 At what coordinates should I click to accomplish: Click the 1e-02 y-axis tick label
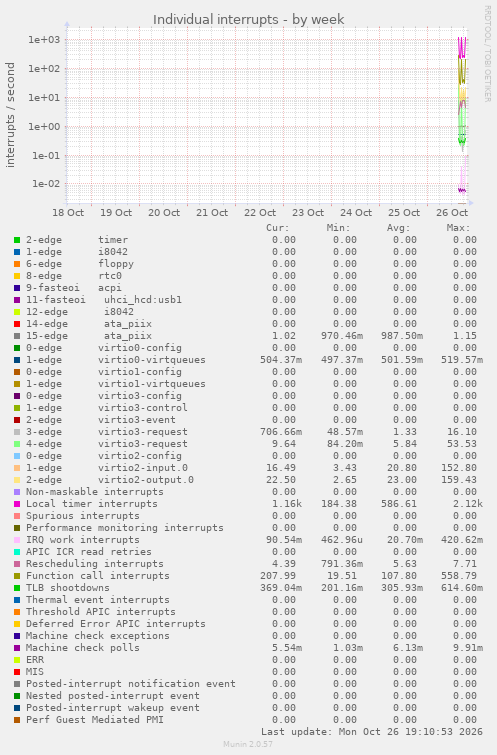point(46,184)
